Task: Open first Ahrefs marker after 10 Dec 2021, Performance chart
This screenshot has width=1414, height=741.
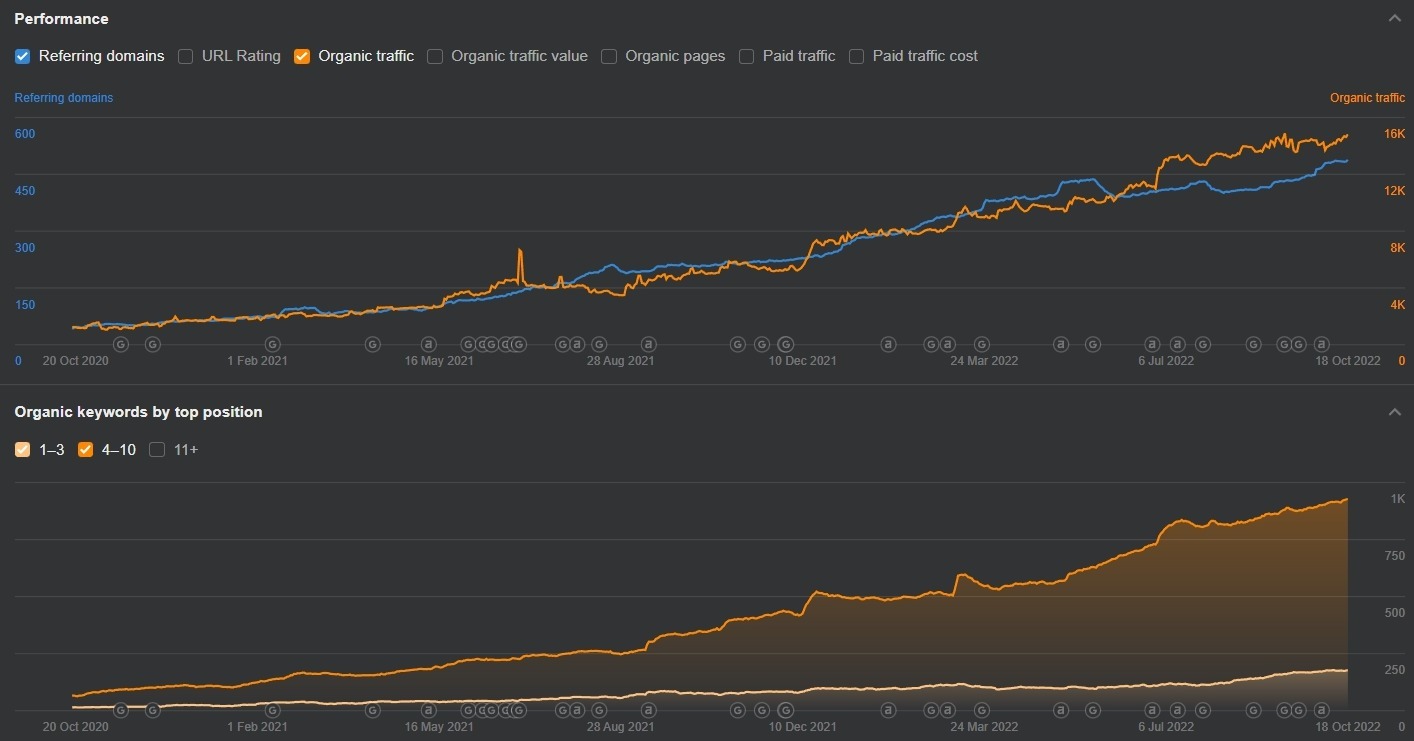Action: 888,344
